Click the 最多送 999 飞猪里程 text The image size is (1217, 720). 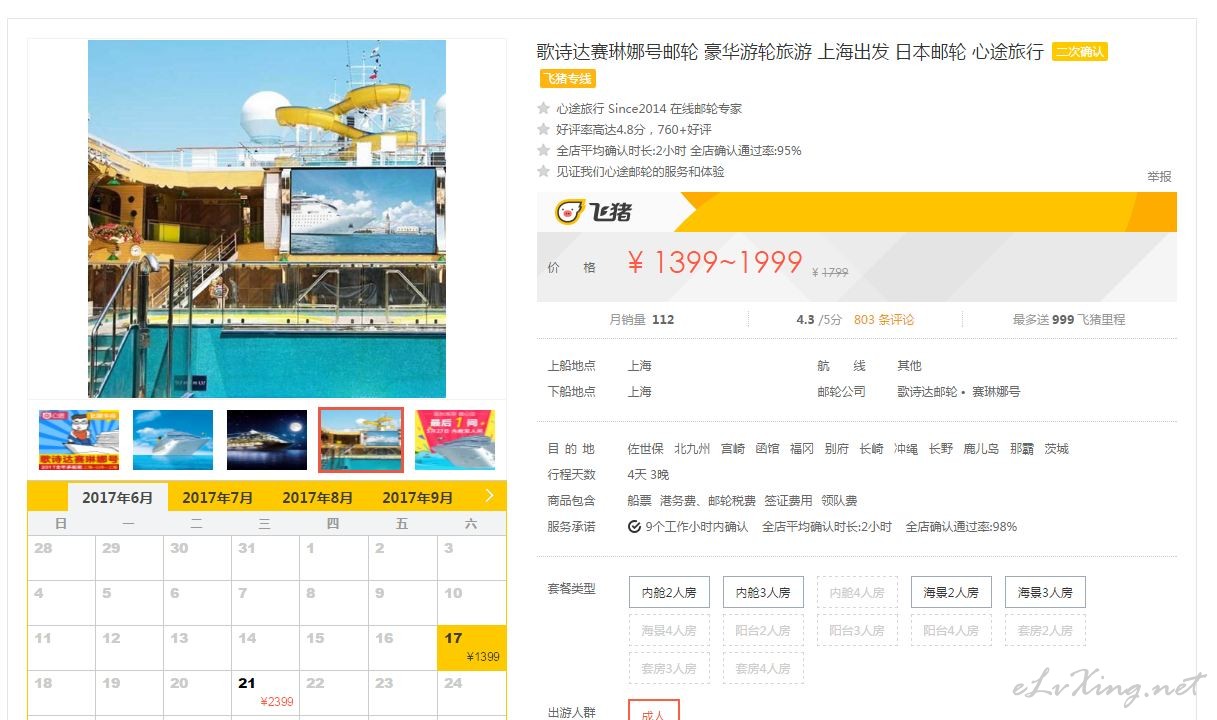pyautogui.click(x=1069, y=320)
